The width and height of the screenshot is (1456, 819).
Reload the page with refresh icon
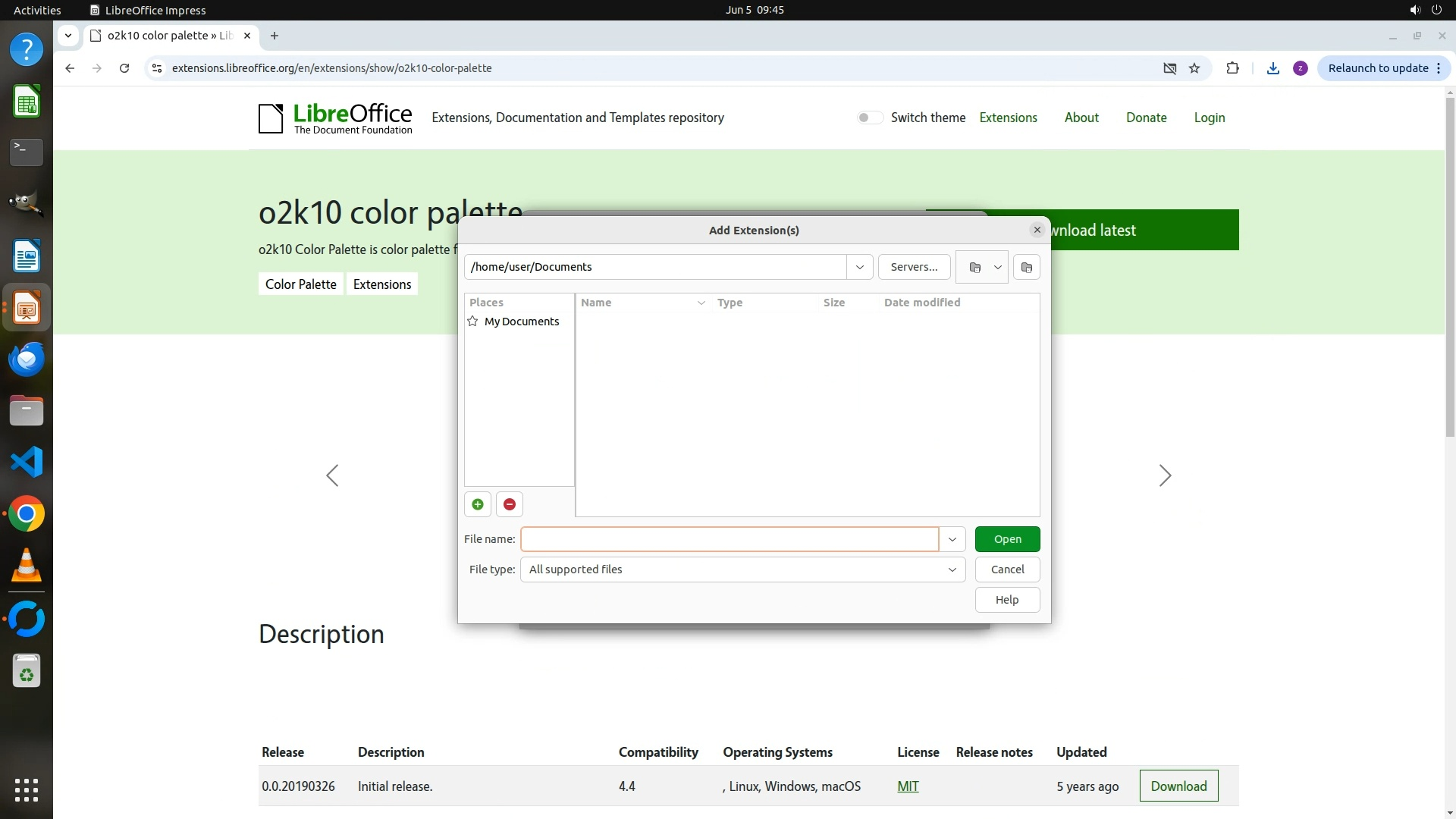point(124,68)
